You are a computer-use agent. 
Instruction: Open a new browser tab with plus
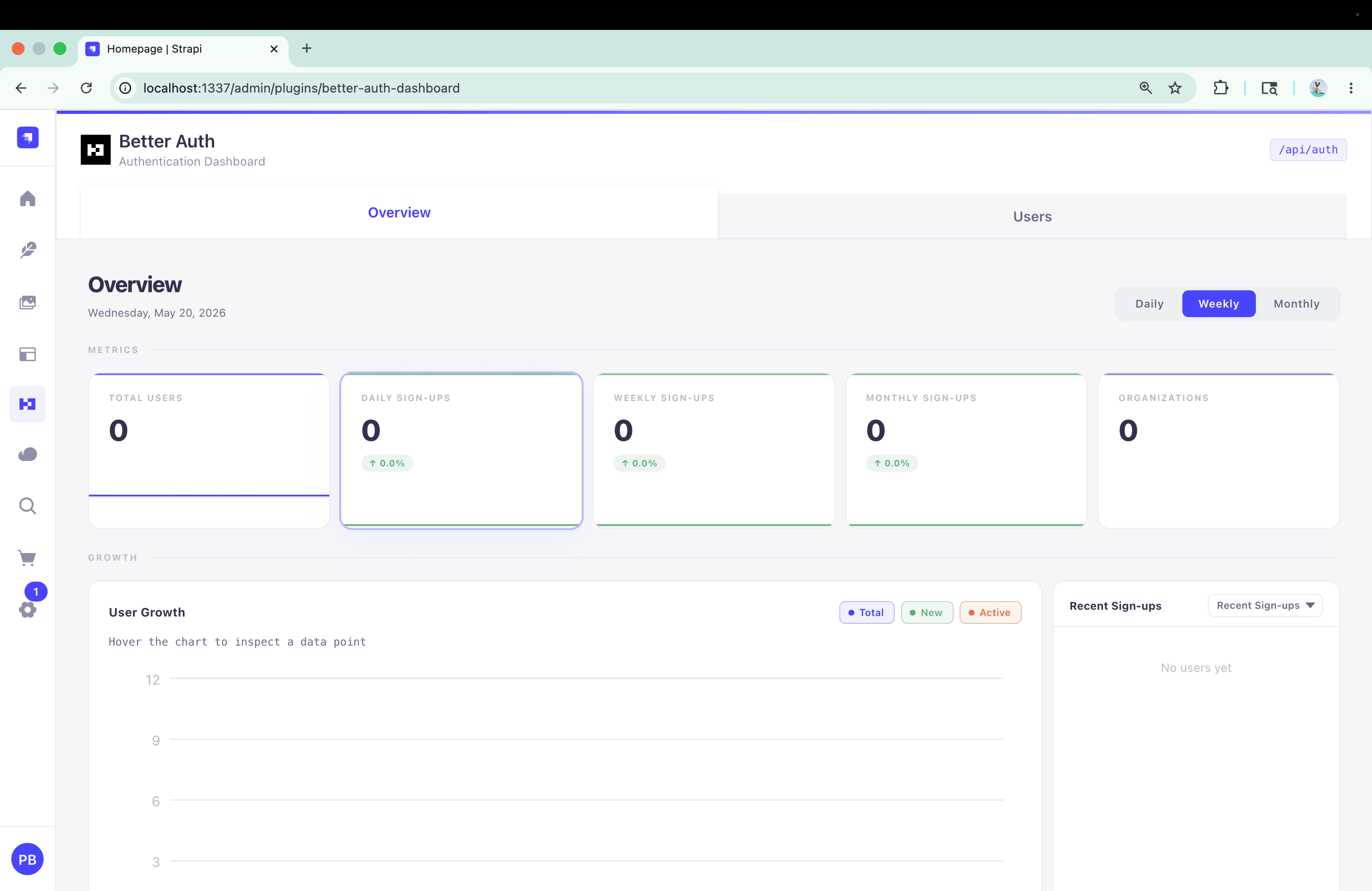[307, 49]
